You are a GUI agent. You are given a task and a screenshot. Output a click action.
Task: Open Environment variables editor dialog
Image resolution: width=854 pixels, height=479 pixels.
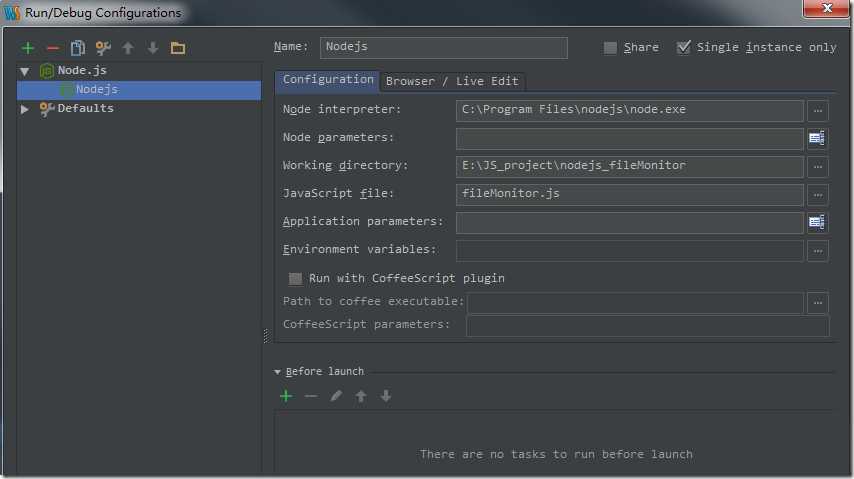tap(818, 251)
